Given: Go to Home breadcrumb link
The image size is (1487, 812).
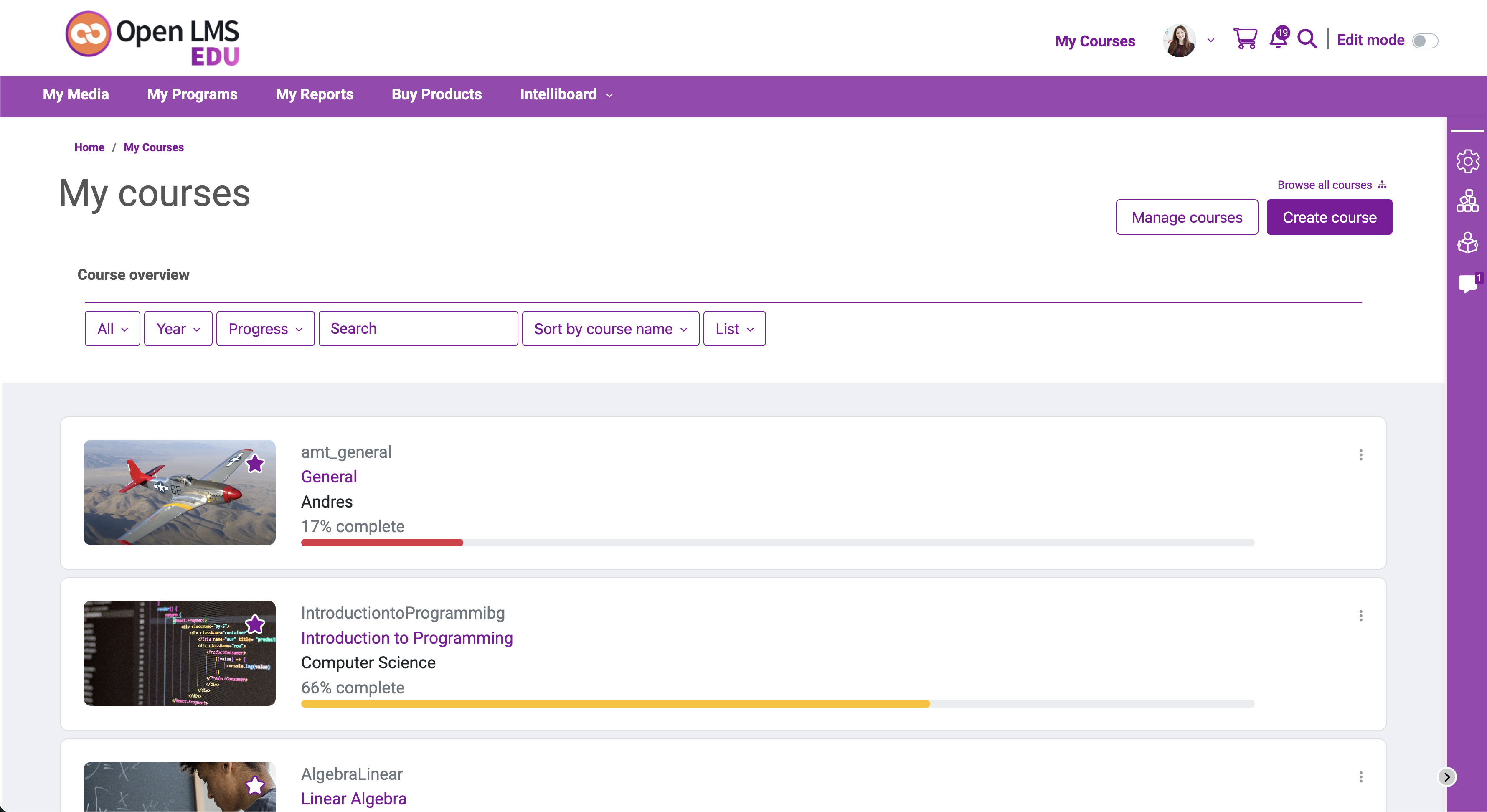Looking at the screenshot, I should (x=89, y=147).
